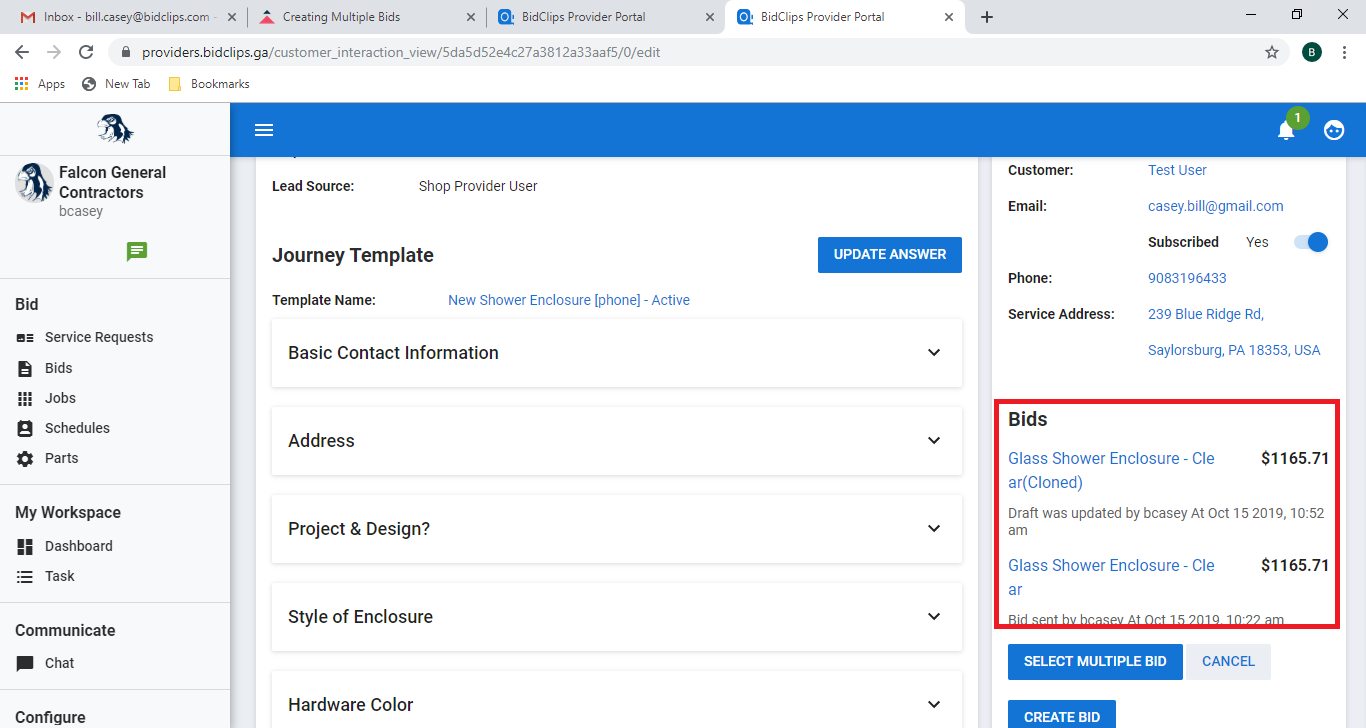The width and height of the screenshot is (1366, 728).
Task: Open New Shower Enclosure [phone] template link
Action: pos(569,300)
